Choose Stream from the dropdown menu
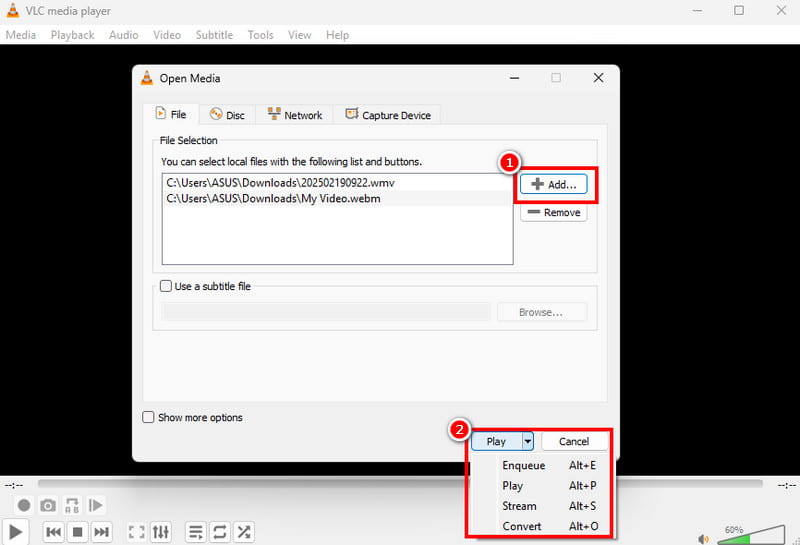This screenshot has width=800, height=545. [x=541, y=506]
